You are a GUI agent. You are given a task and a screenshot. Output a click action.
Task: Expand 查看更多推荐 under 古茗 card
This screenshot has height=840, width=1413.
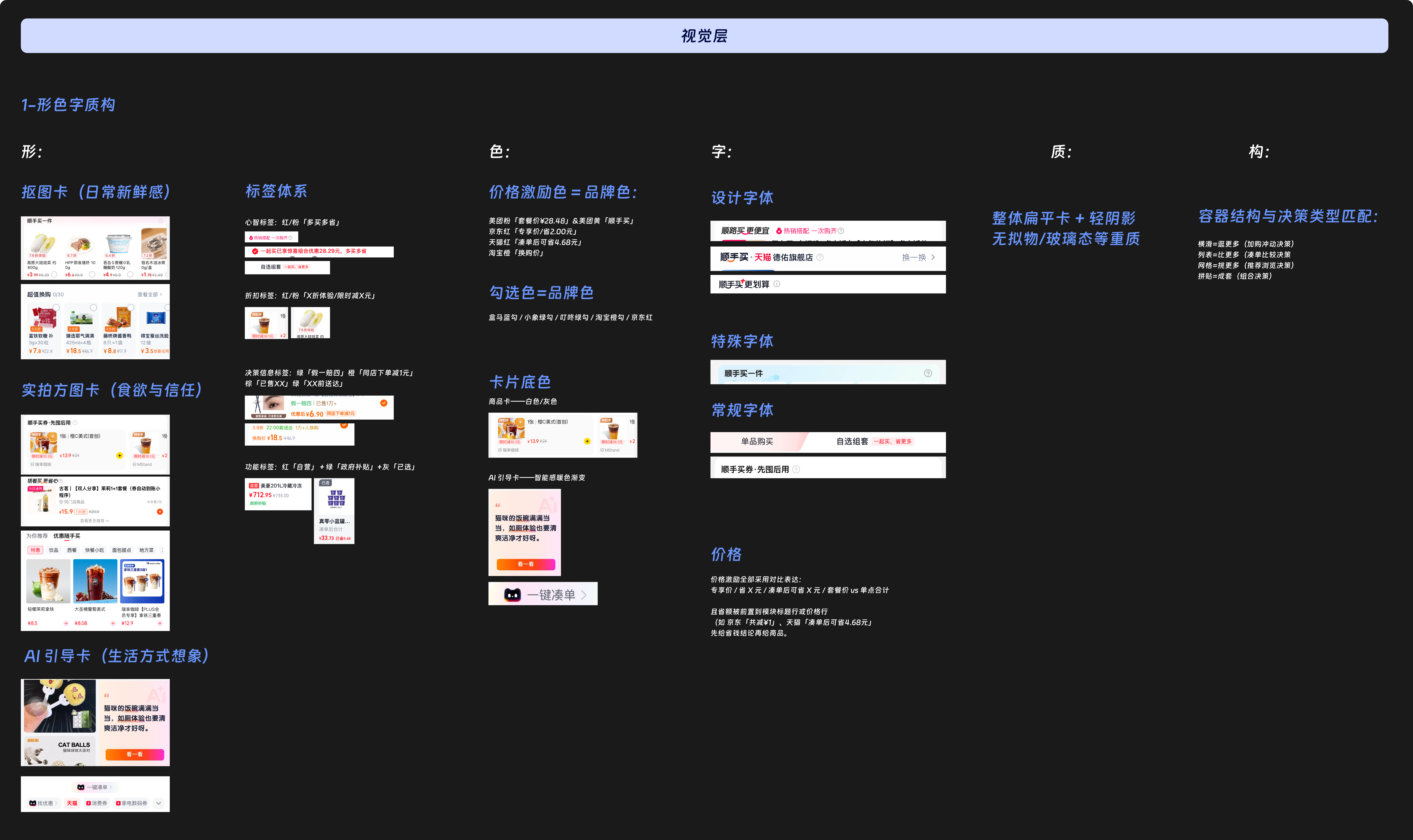click(x=95, y=521)
